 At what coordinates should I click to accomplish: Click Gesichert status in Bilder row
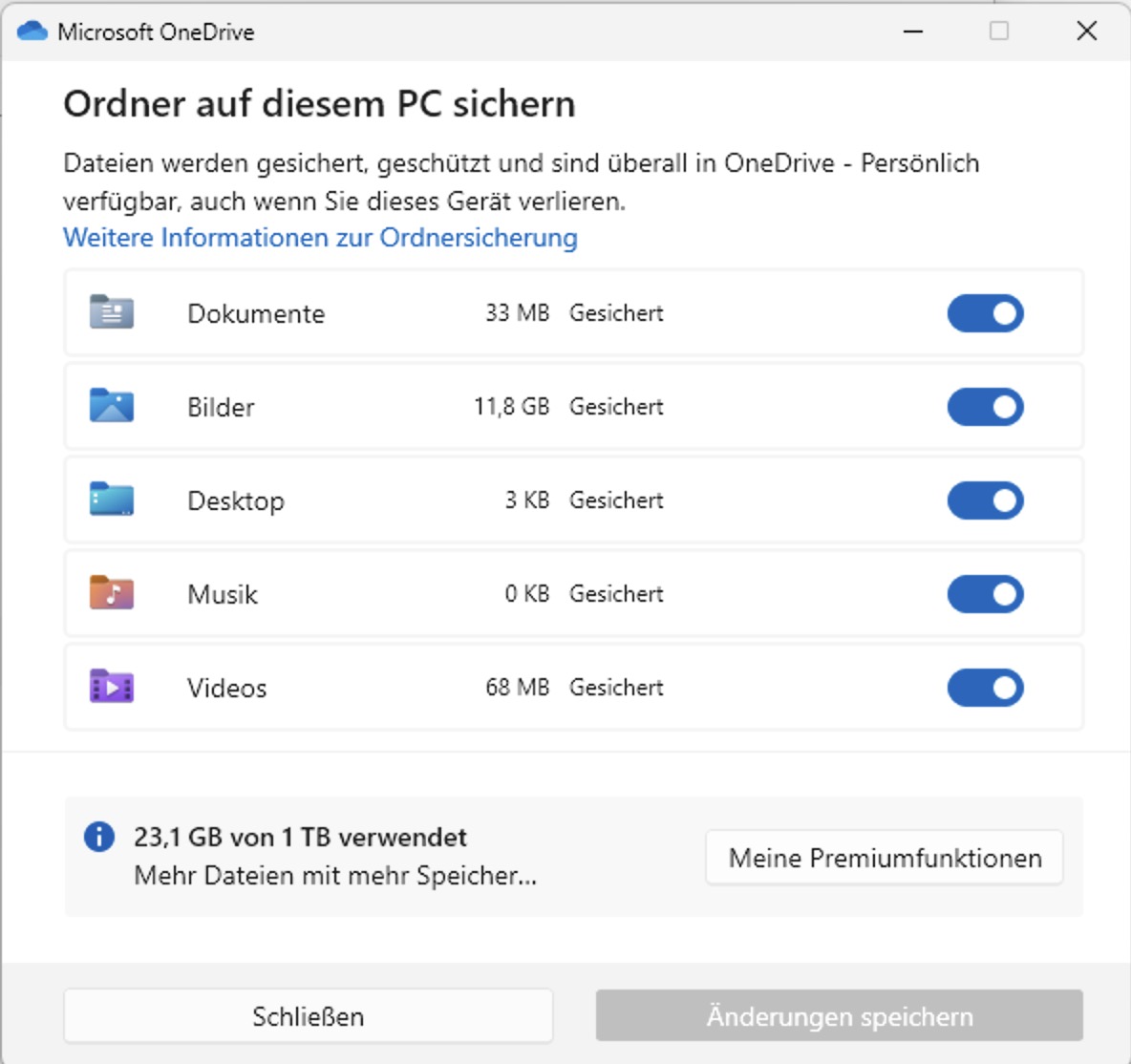(x=617, y=407)
